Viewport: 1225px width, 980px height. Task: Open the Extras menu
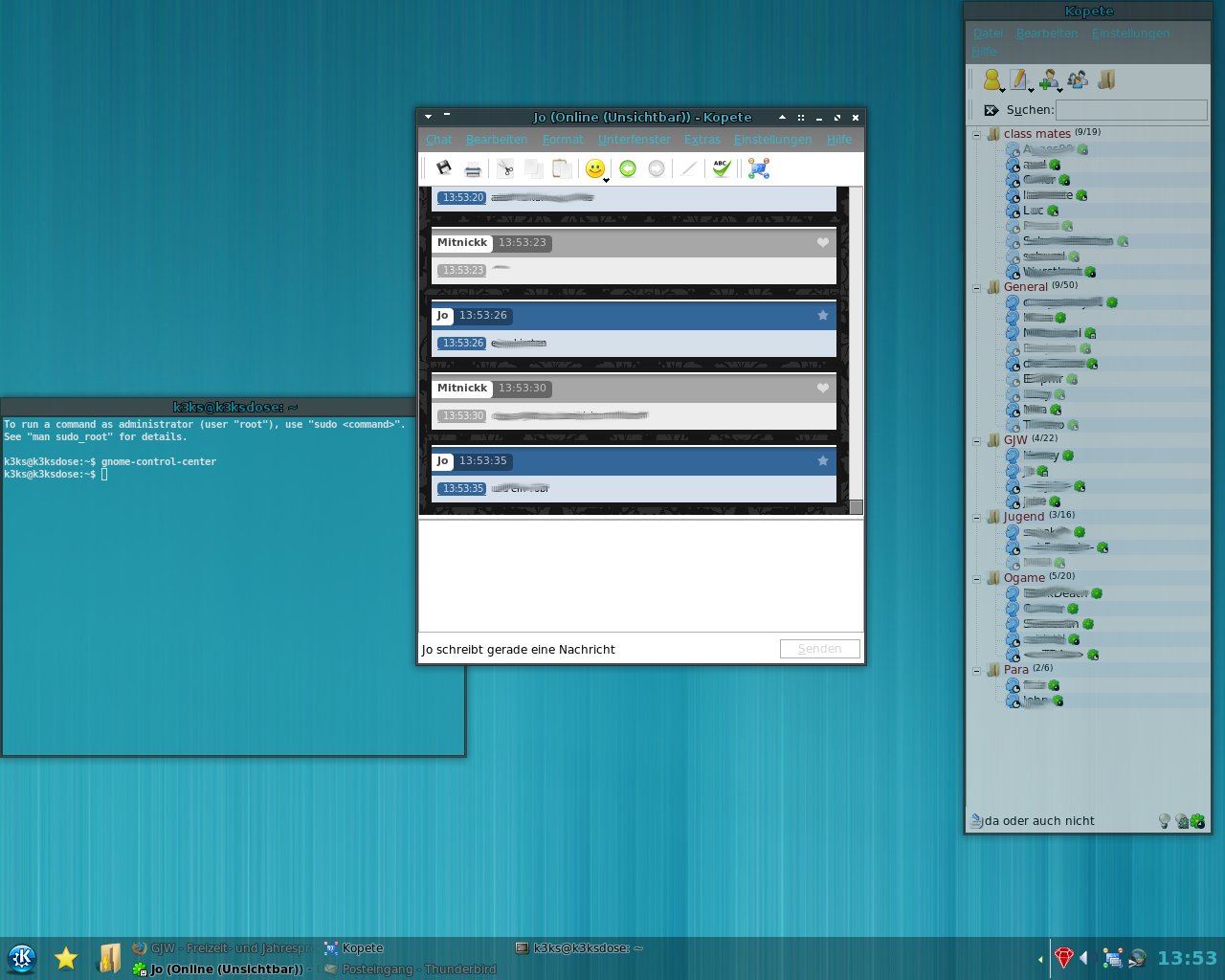702,140
